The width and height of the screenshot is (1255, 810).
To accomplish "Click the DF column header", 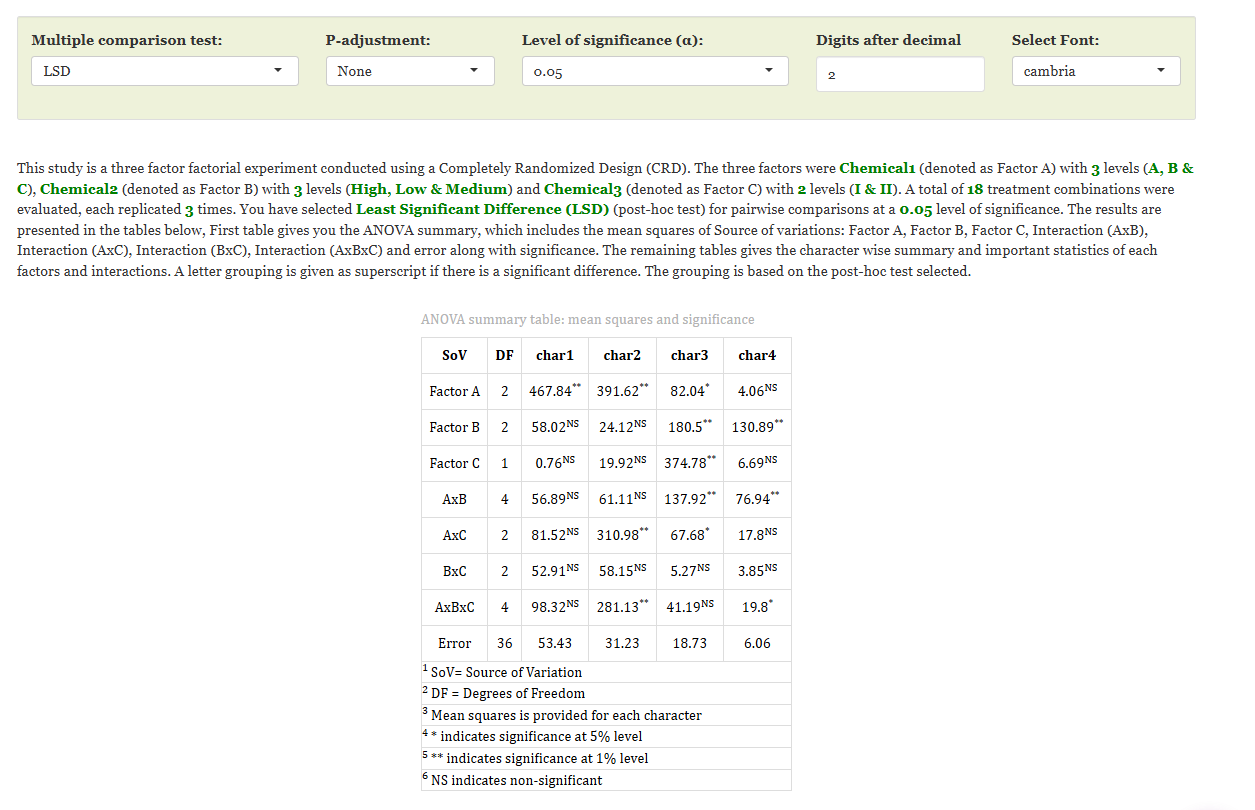I will [x=505, y=355].
